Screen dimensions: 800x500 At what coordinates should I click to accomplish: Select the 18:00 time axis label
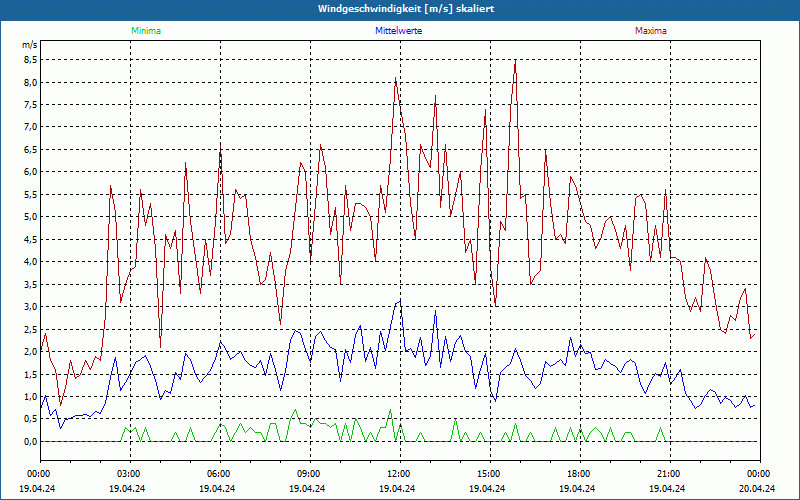click(578, 474)
